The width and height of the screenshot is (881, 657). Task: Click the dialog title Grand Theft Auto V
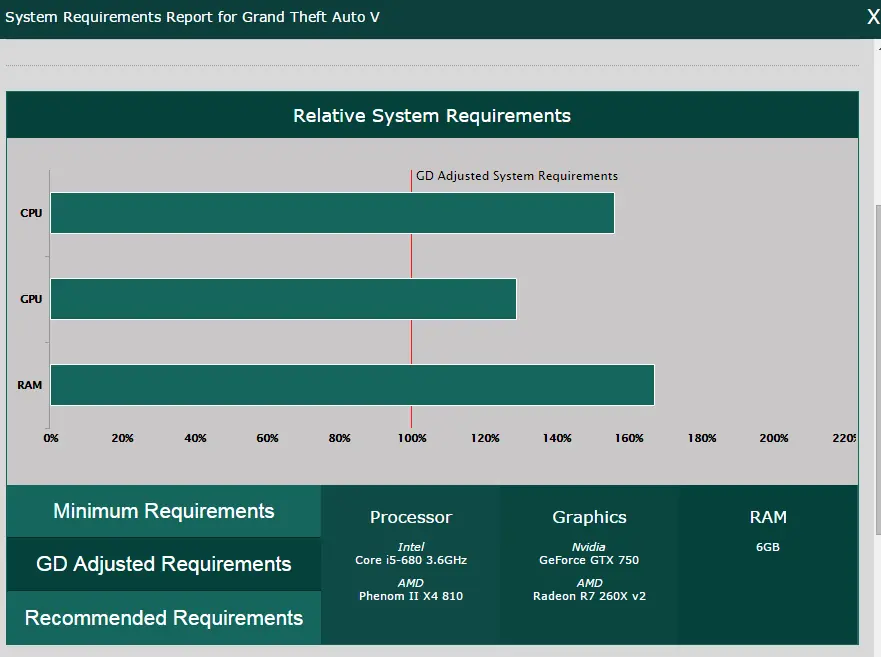(x=311, y=17)
